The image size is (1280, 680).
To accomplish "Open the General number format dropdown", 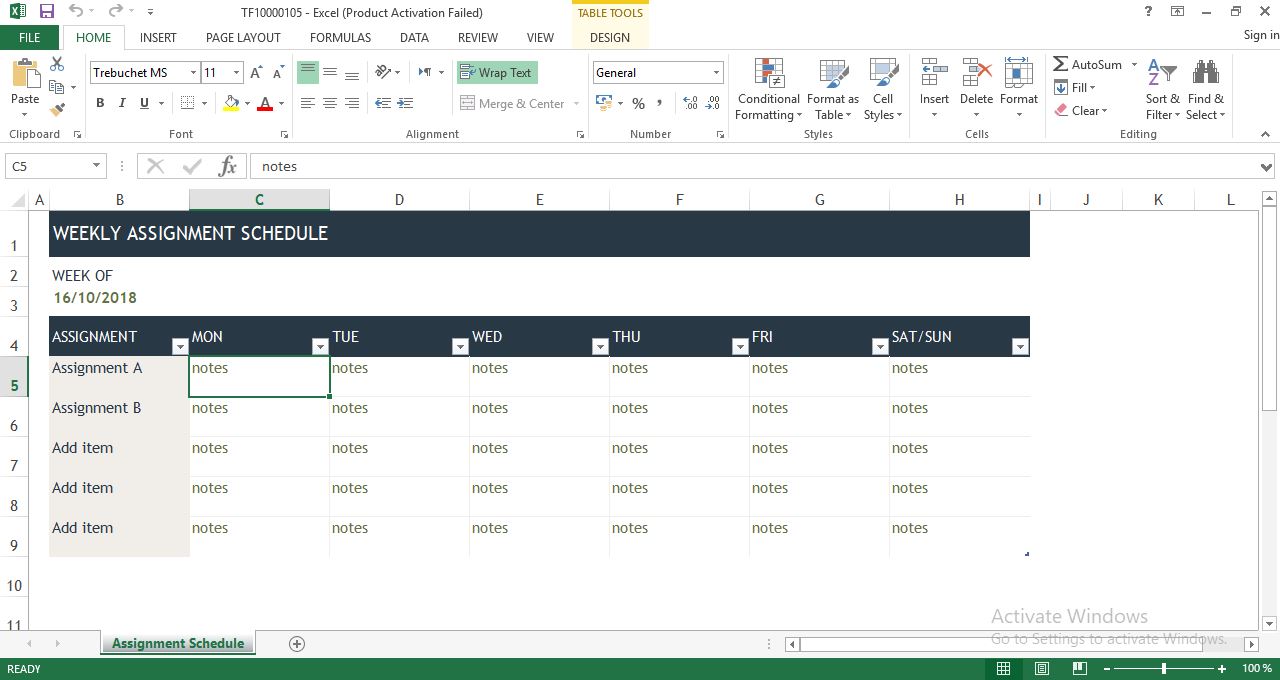I will click(716, 73).
